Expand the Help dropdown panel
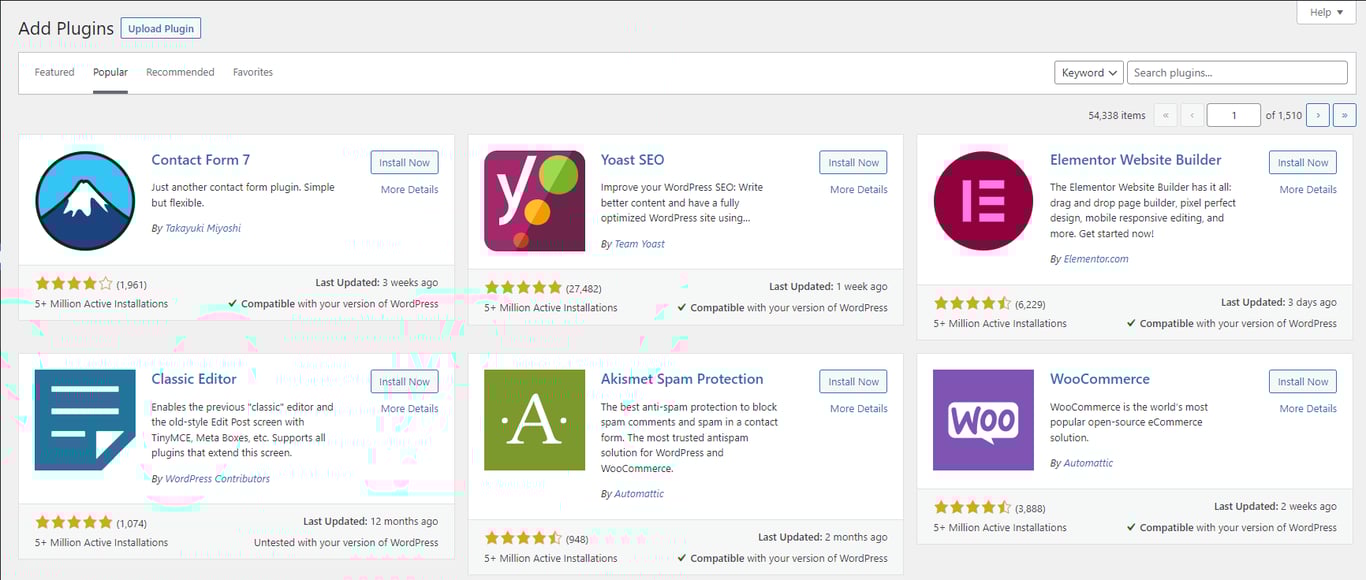Image resolution: width=1366 pixels, height=580 pixels. click(1326, 12)
